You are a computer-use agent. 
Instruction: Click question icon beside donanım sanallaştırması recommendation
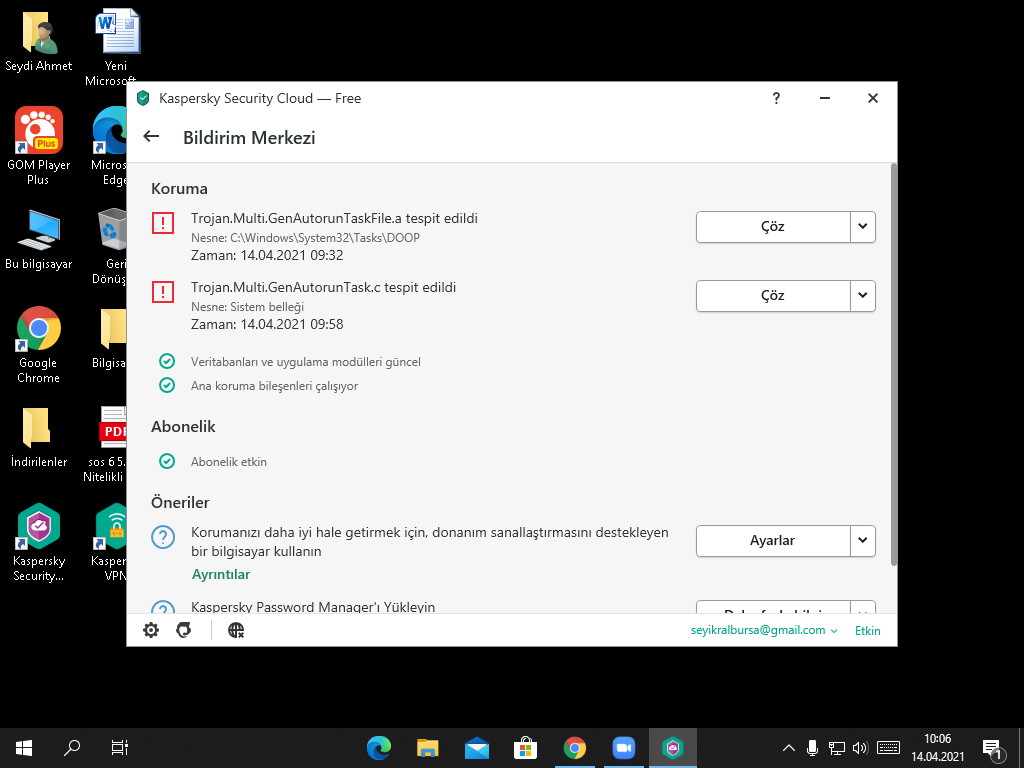click(163, 537)
